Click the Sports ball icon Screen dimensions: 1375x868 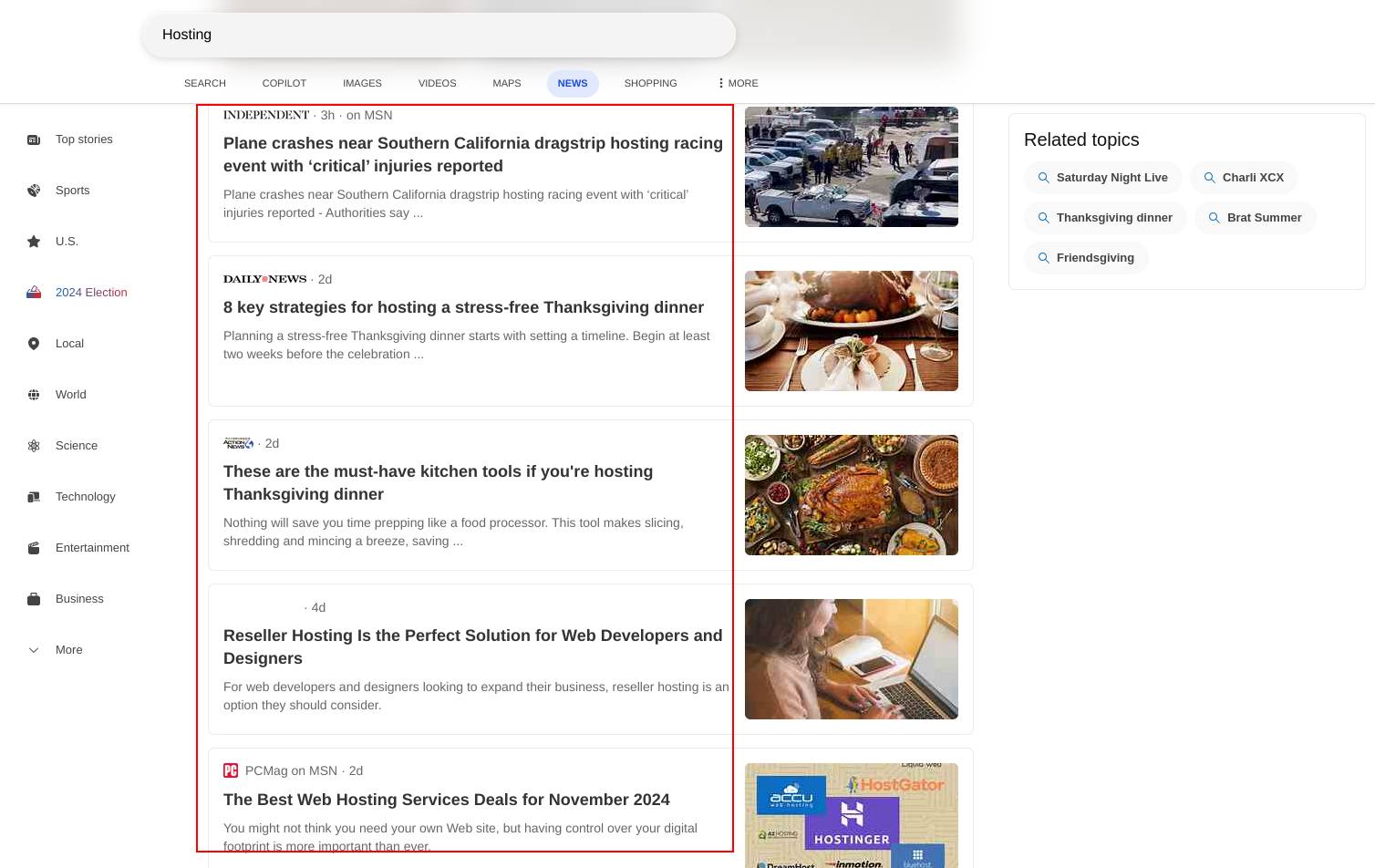click(34, 191)
